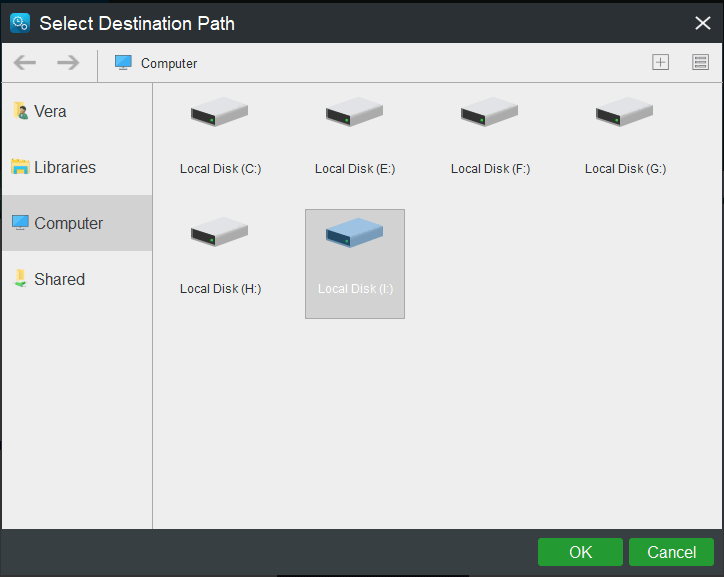Switch to list view layout icon
The image size is (724, 577).
(700, 62)
